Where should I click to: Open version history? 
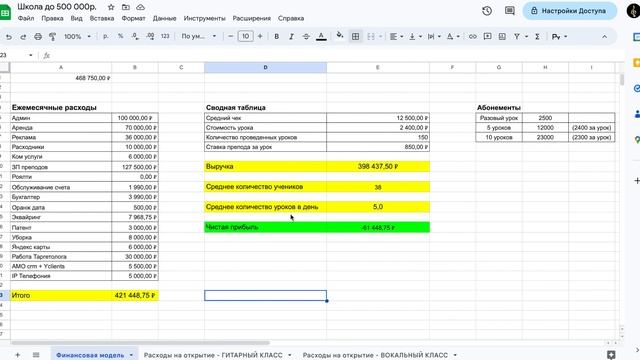tap(487, 11)
